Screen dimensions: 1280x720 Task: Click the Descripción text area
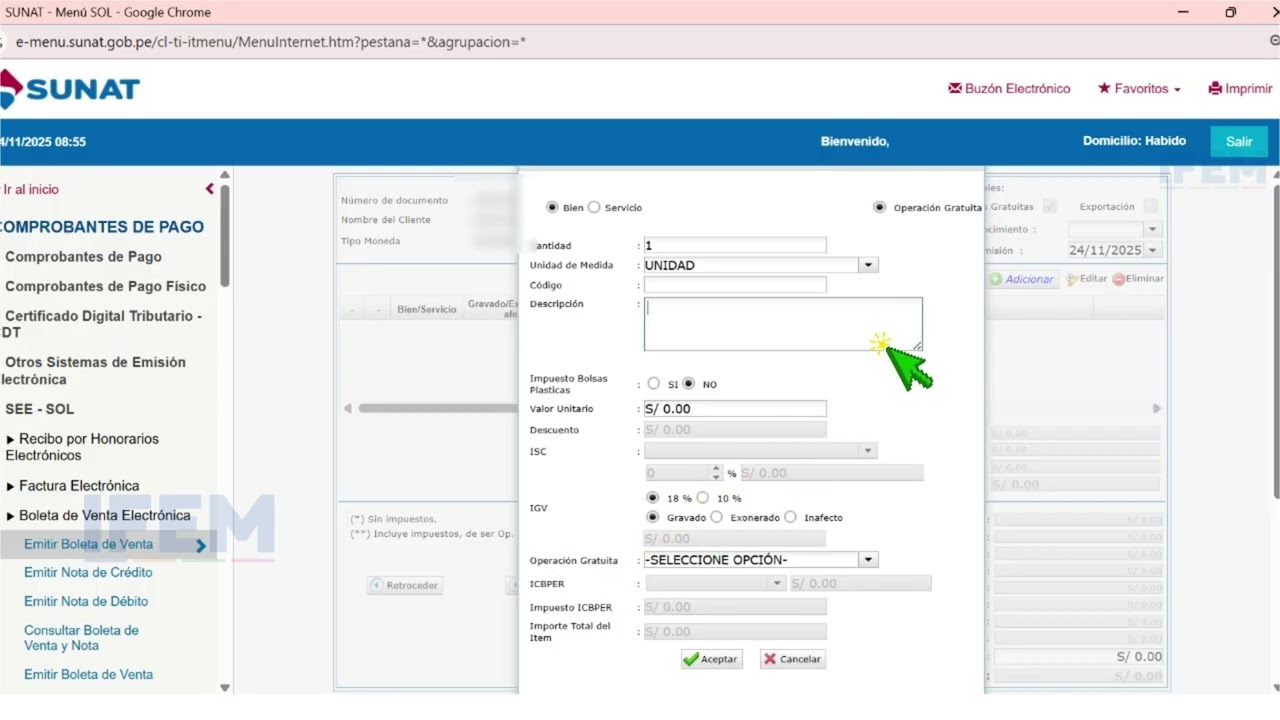point(783,324)
